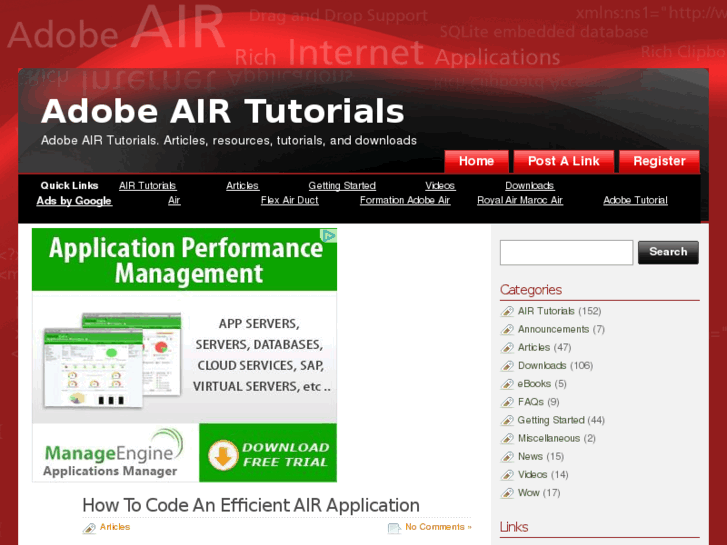This screenshot has width=727, height=545.
Task: Click the orange download arrow icon in the ad
Action: click(223, 455)
